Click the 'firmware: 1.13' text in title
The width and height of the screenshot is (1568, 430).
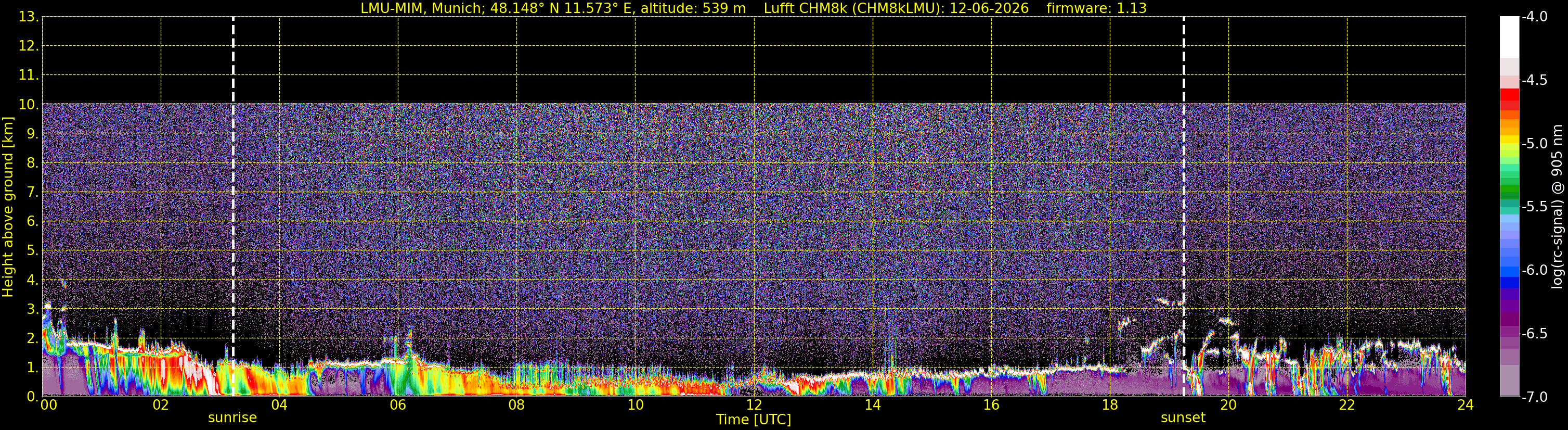point(1096,8)
